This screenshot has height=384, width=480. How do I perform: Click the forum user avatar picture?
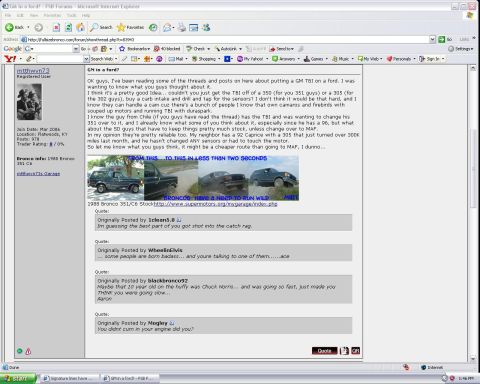click(29, 102)
